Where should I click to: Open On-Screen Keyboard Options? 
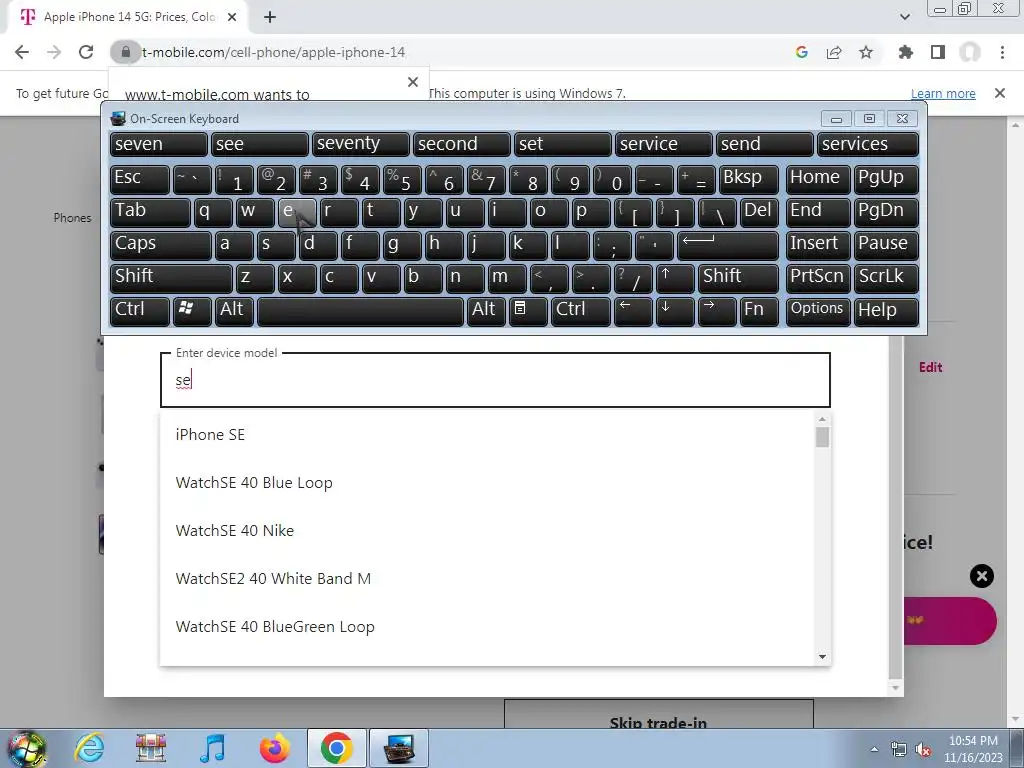(818, 311)
